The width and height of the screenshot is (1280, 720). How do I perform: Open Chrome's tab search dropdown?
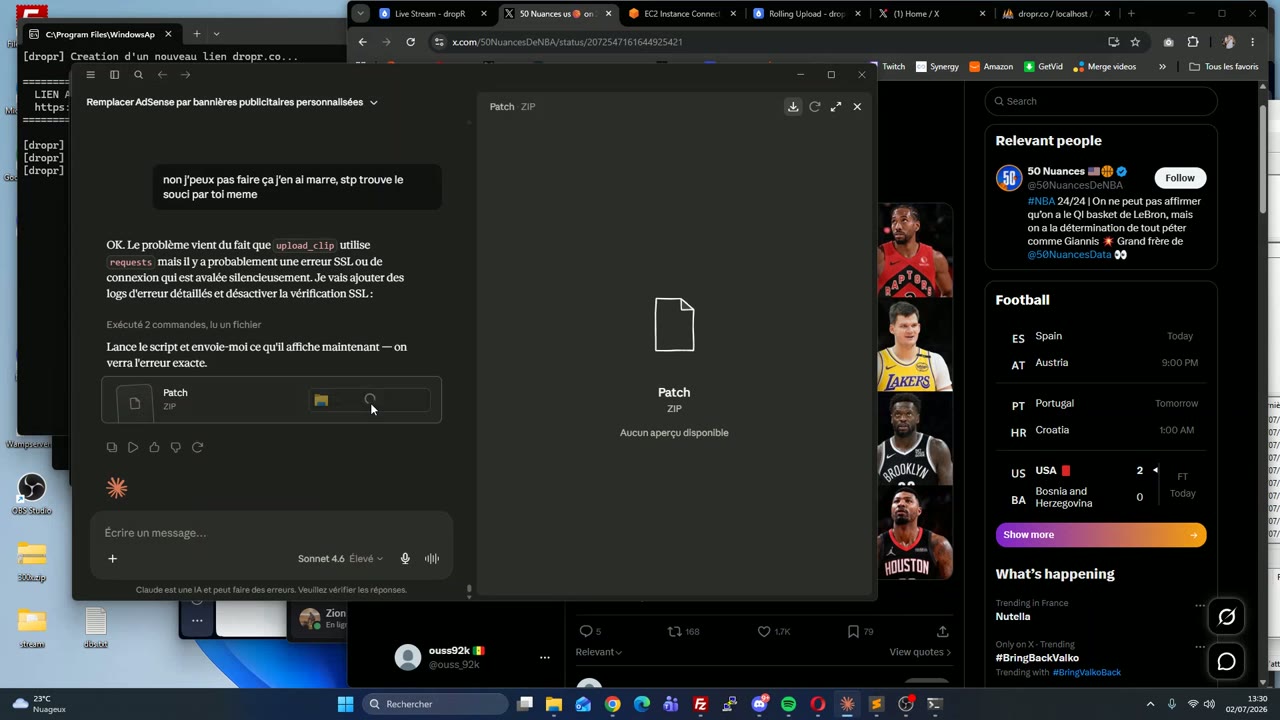click(x=360, y=14)
